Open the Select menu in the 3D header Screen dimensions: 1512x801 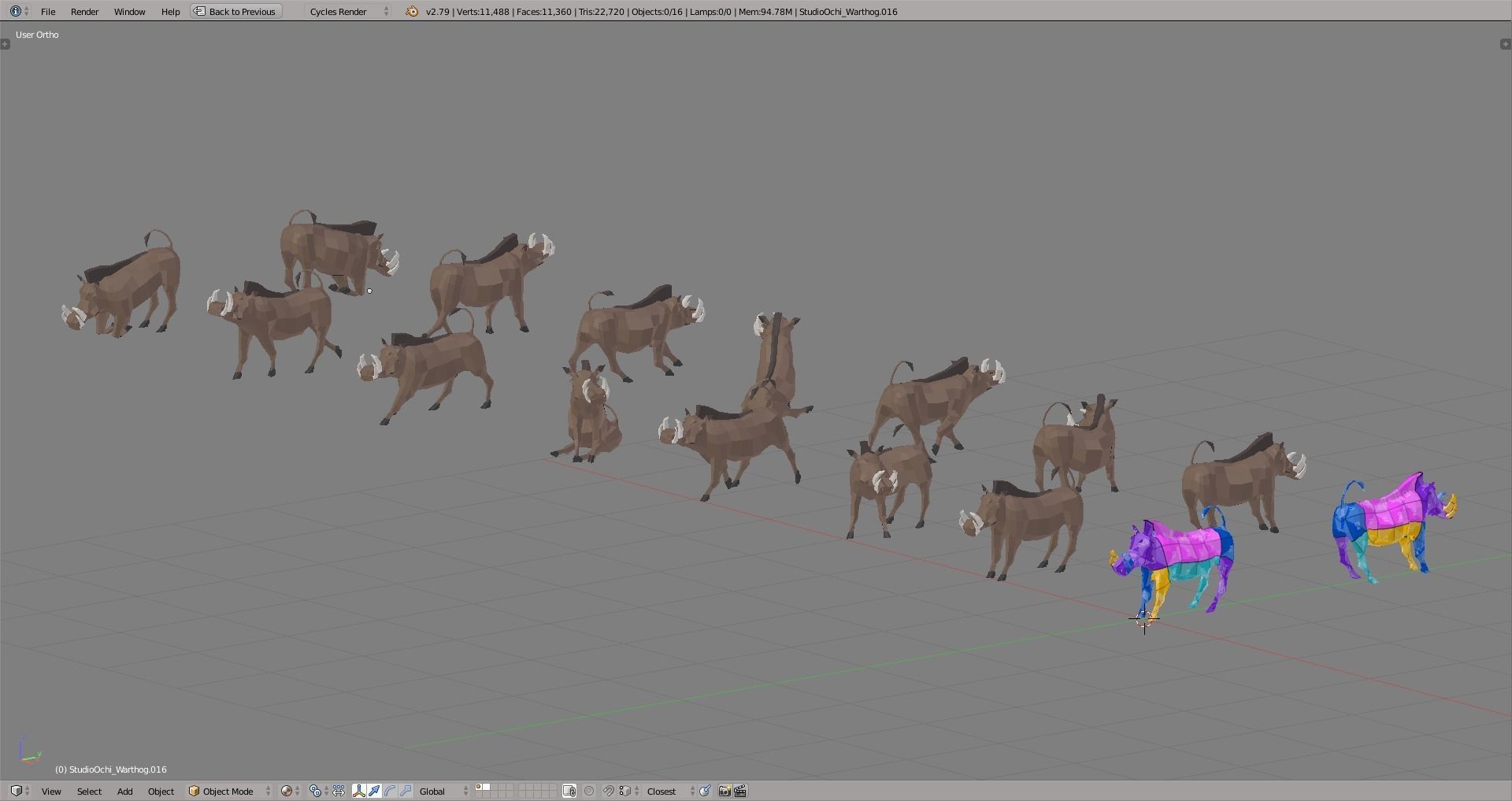coord(89,792)
